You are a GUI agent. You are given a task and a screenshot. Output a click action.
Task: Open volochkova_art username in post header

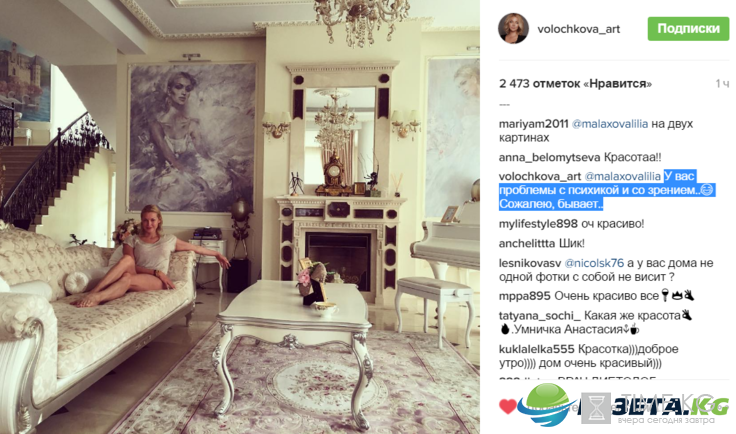click(578, 29)
